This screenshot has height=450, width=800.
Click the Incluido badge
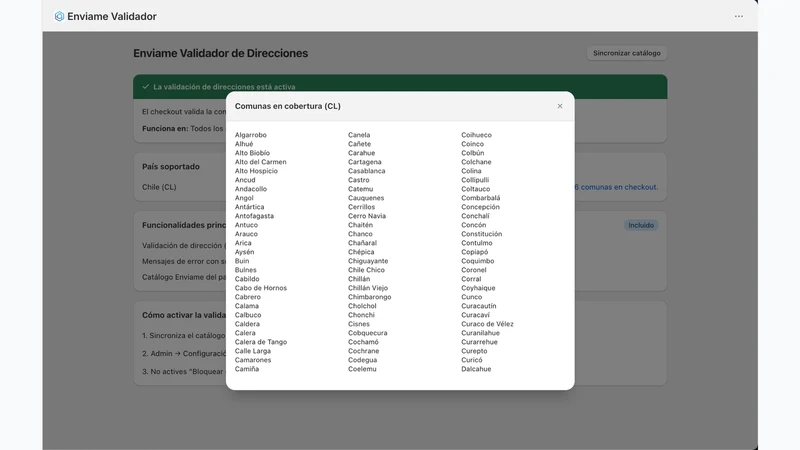[x=641, y=225]
